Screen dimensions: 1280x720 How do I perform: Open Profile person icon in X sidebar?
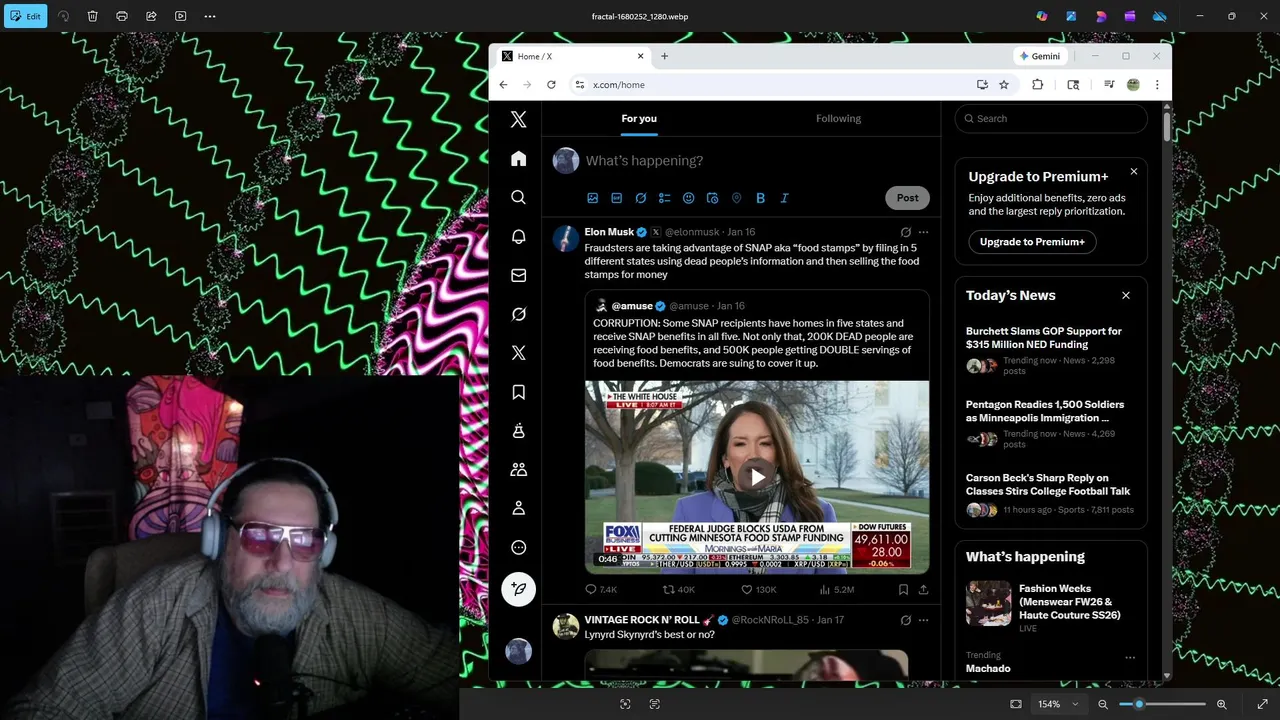[518, 508]
